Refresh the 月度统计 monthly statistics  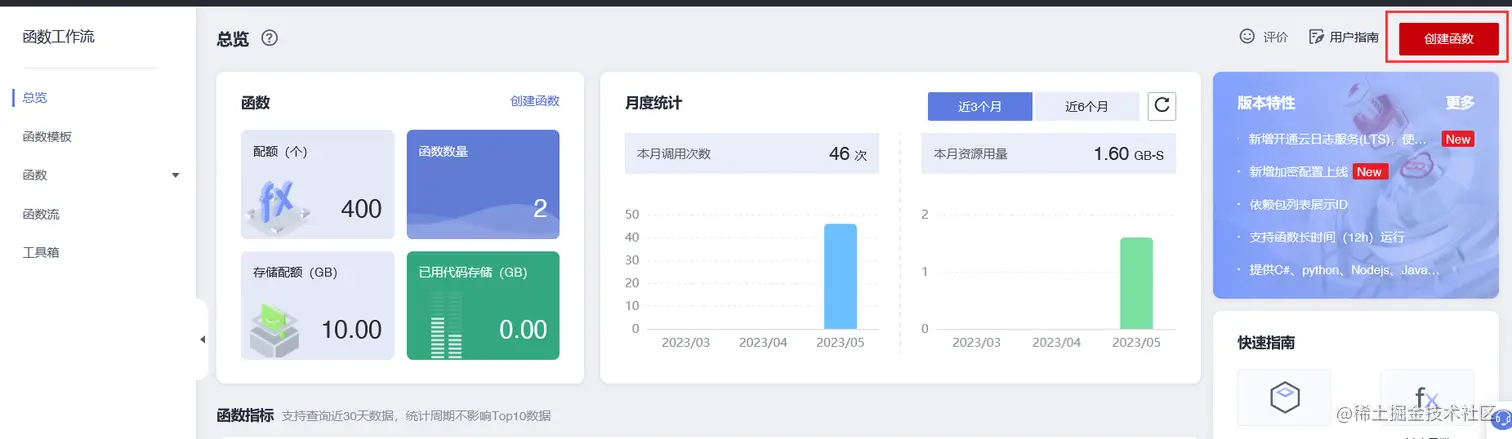pyautogui.click(x=1161, y=105)
